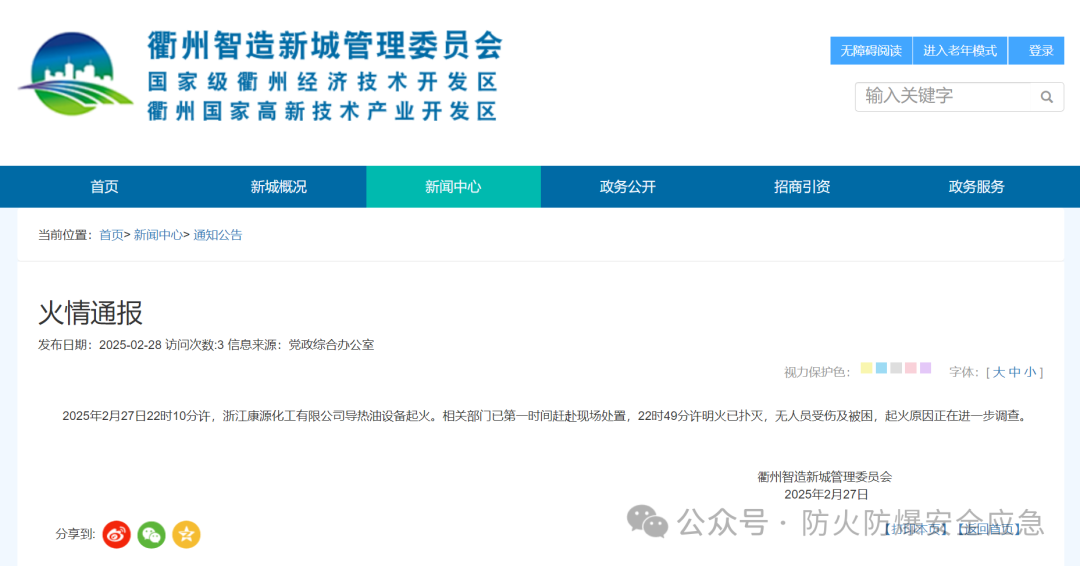This screenshot has height=566, width=1080.
Task: Click 进入老年模式 button
Action: [960, 51]
